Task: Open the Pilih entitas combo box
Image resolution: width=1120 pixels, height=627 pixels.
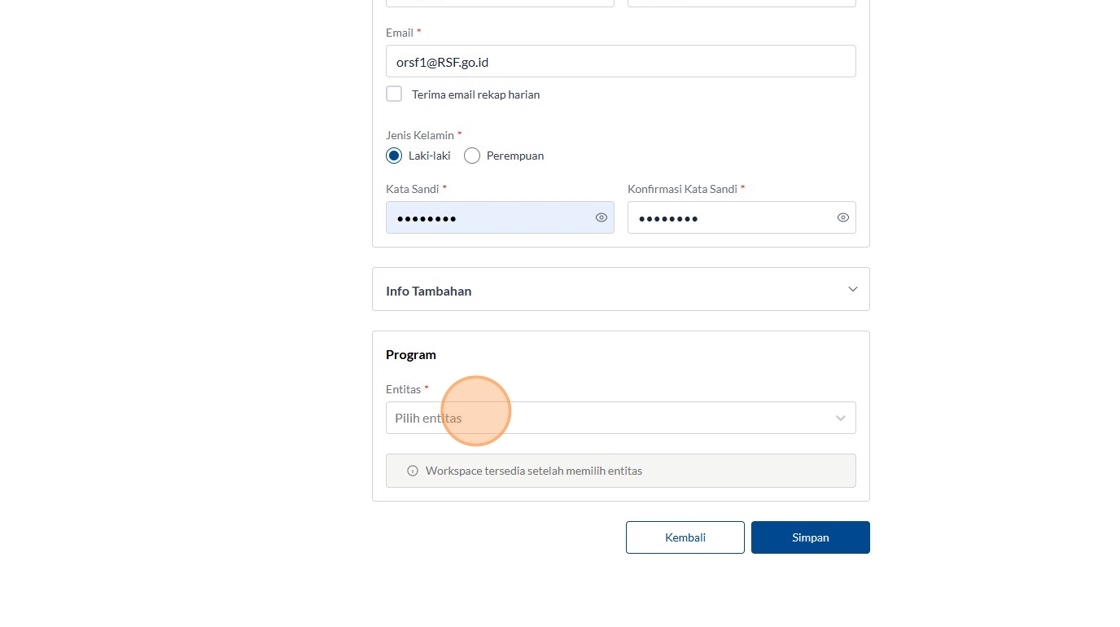Action: (621, 418)
